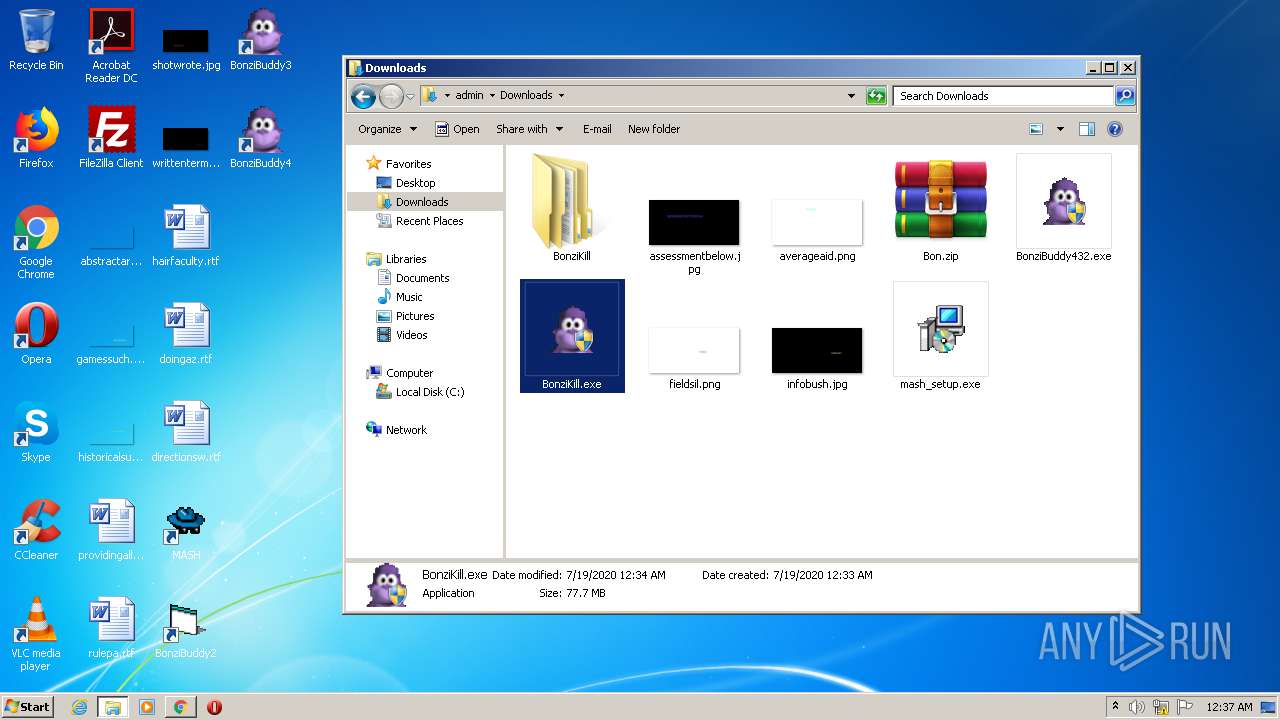The image size is (1280, 720).
Task: Select hairfaculty.rtf document on desktop
Action: pyautogui.click(x=186, y=236)
